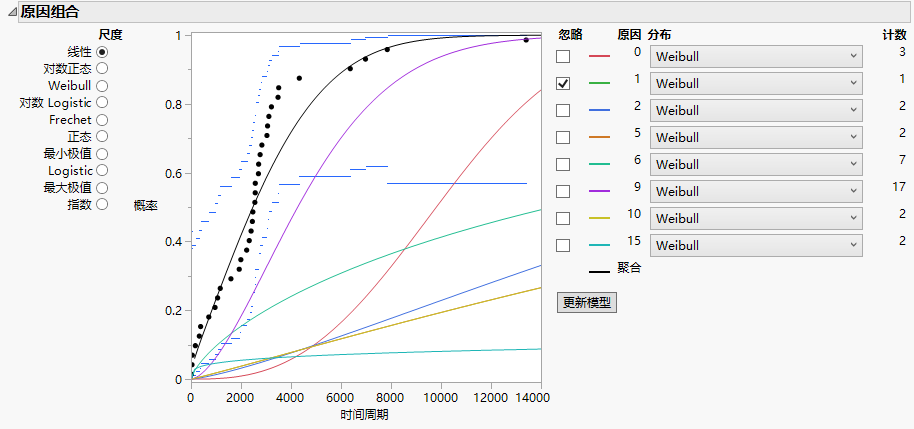Check the ignore box for cause 5
This screenshot has width=914, height=429.
pyautogui.click(x=563, y=138)
